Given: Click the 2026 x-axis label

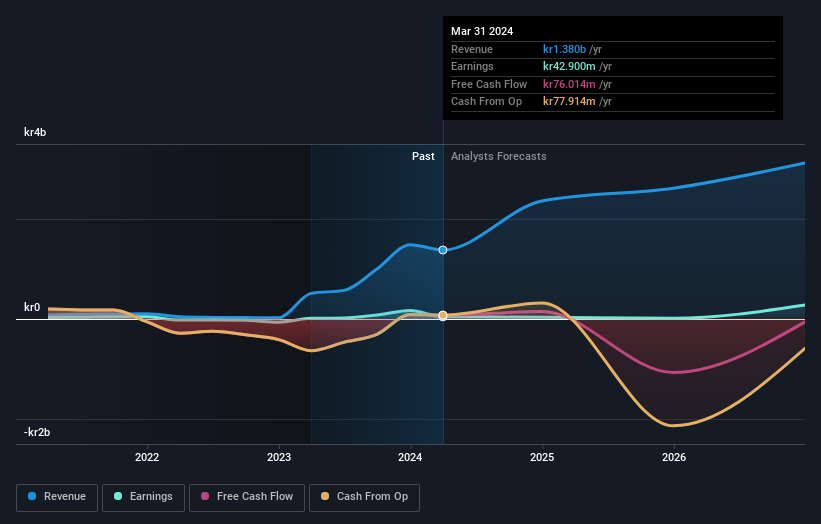Looking at the screenshot, I should coord(674,457).
